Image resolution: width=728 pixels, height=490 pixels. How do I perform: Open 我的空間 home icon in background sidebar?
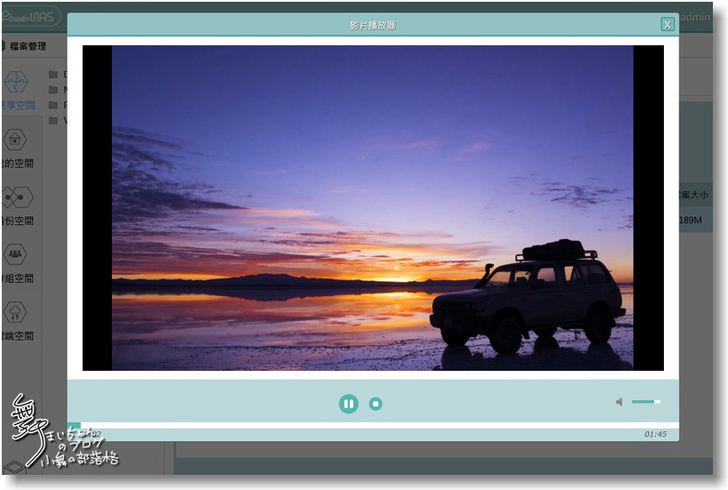(x=15, y=139)
